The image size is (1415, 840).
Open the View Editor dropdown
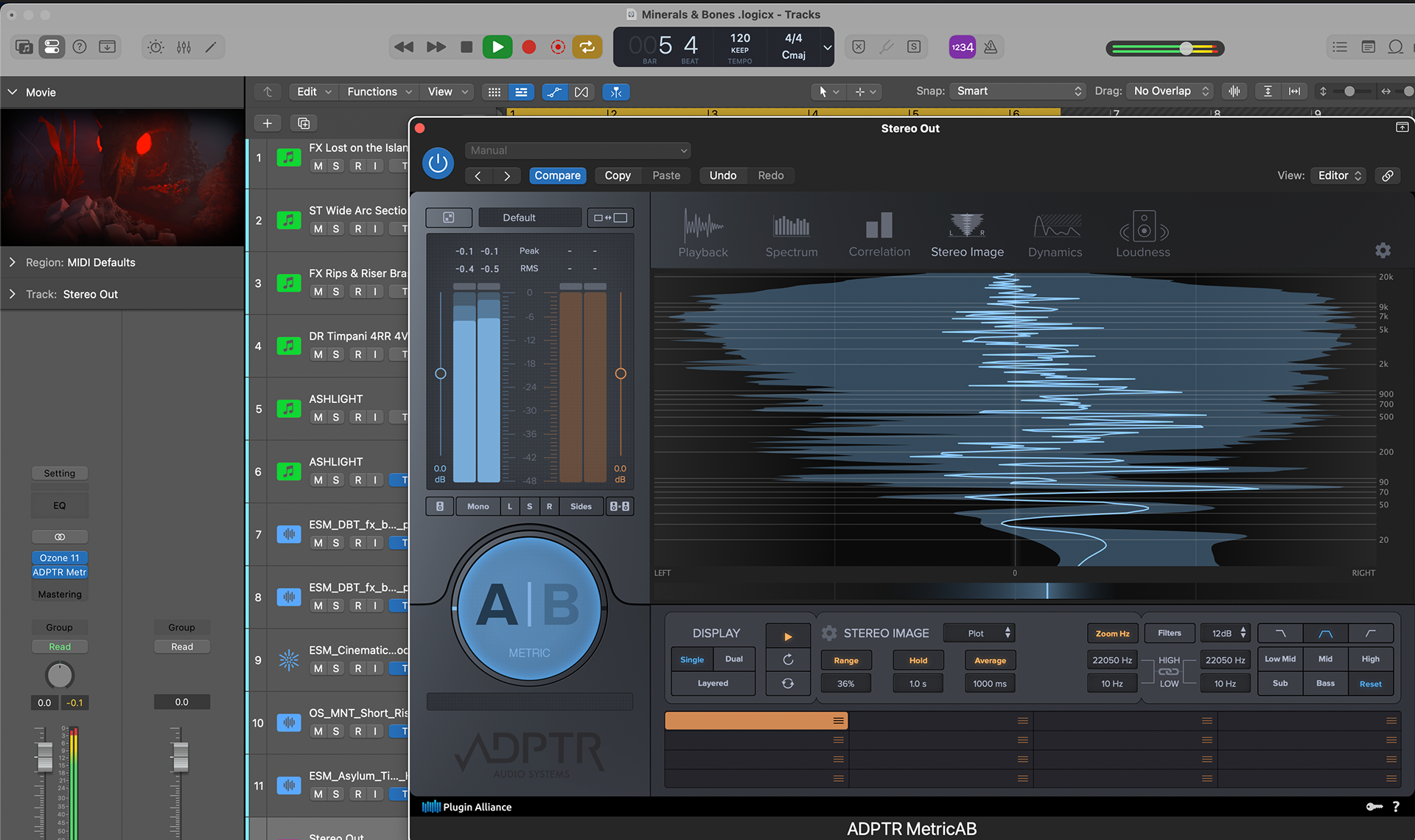[1339, 175]
